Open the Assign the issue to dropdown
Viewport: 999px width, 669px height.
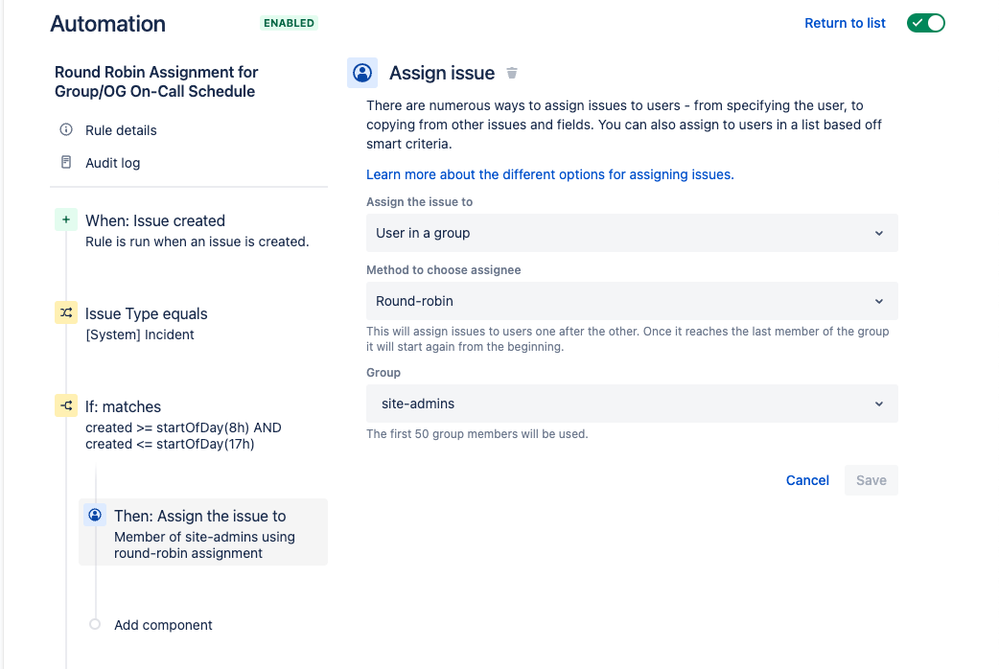click(631, 233)
